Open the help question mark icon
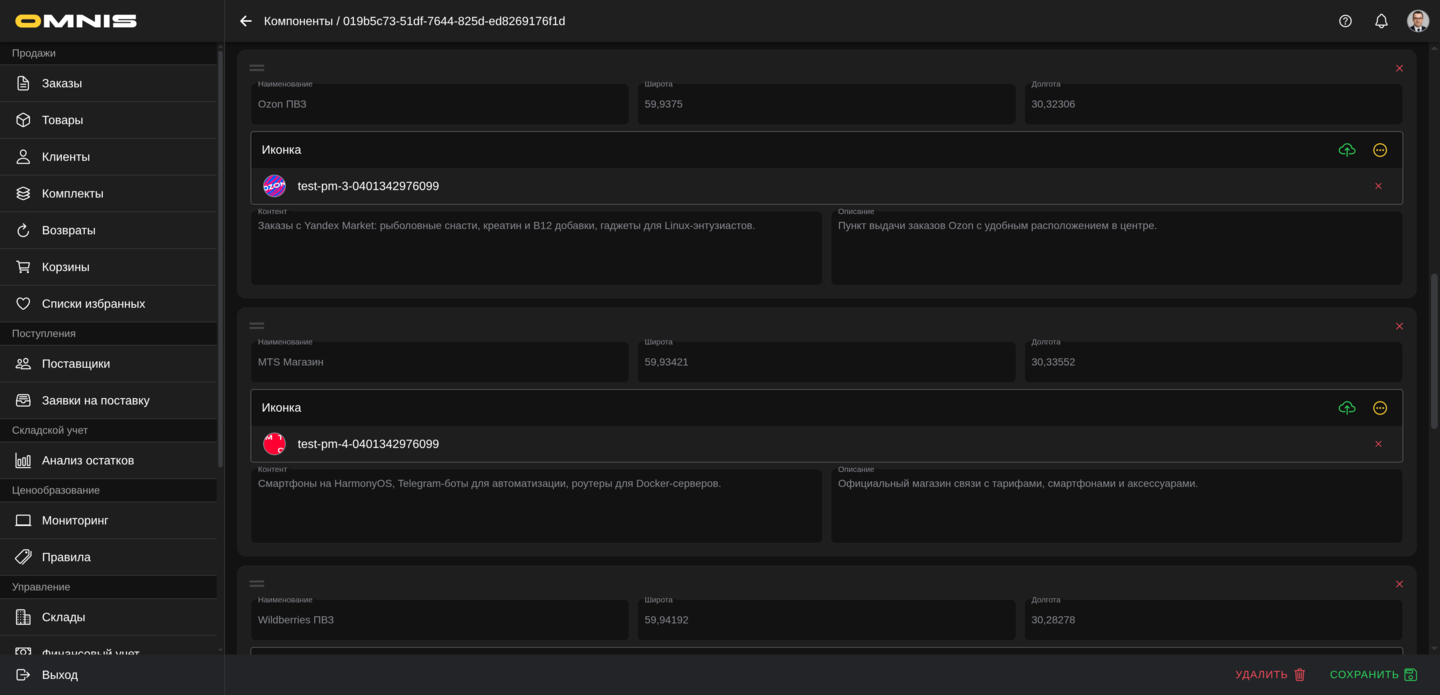 tap(1345, 21)
